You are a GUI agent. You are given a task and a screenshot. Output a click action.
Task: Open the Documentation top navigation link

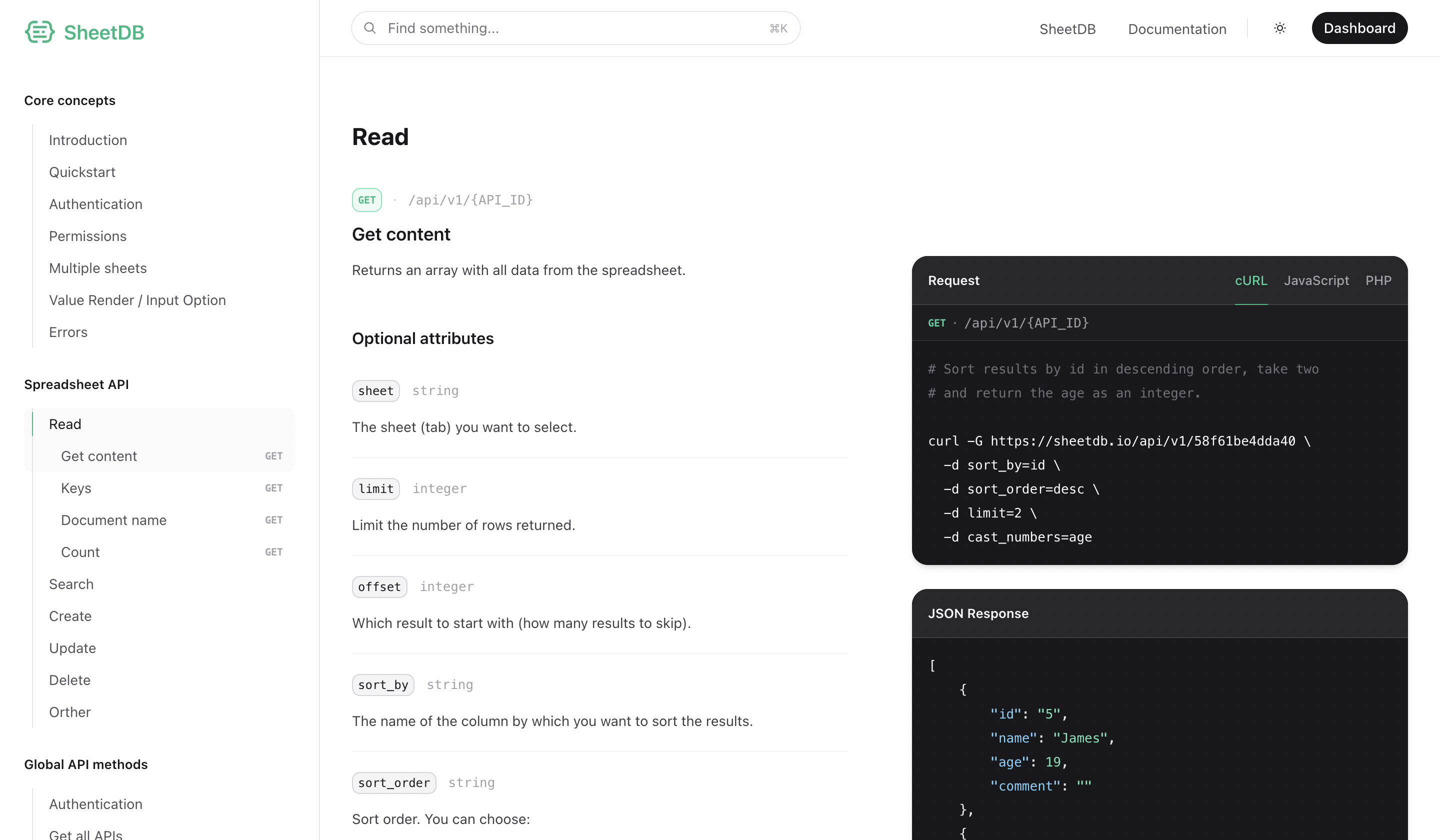pyautogui.click(x=1177, y=29)
